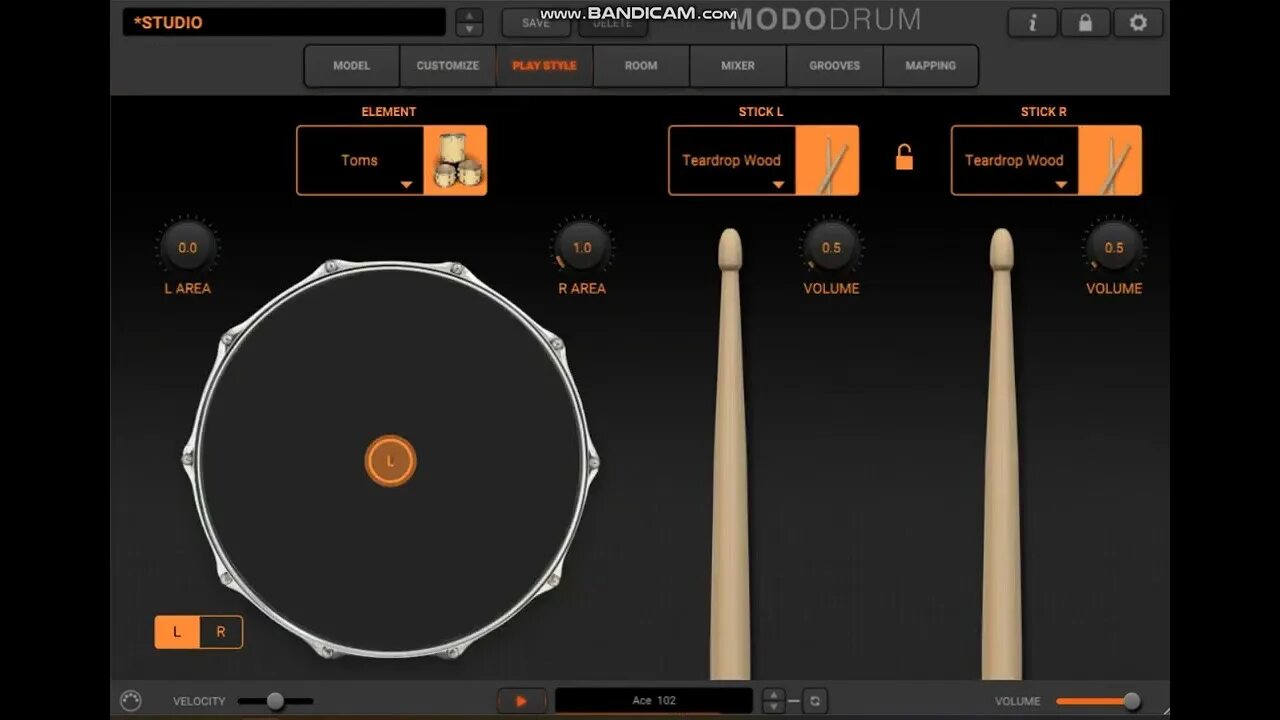Image resolution: width=1280 pixels, height=720 pixels.
Task: Click the Stick L volume knob
Action: coord(831,247)
